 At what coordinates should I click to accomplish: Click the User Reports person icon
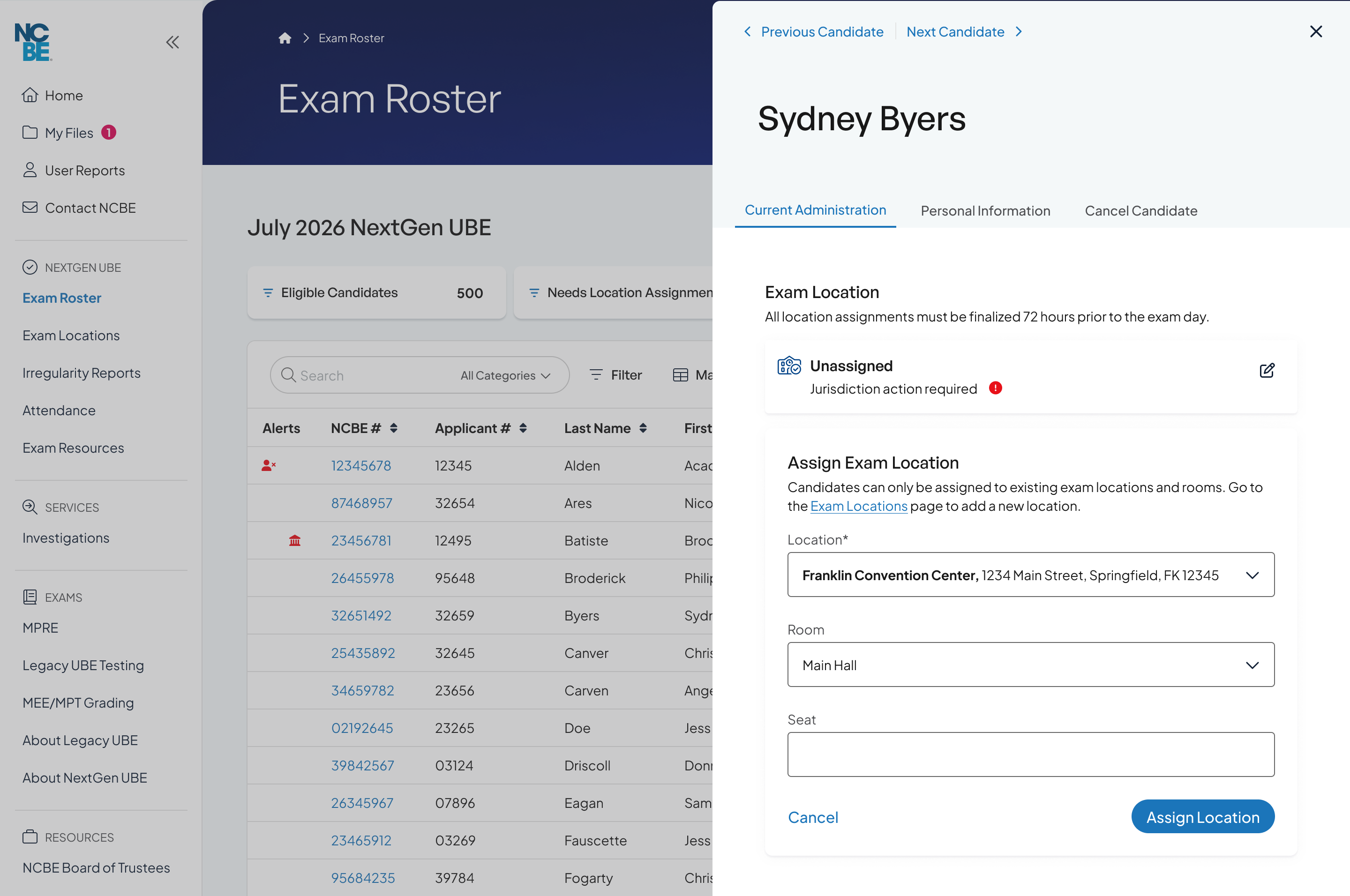tap(30, 170)
